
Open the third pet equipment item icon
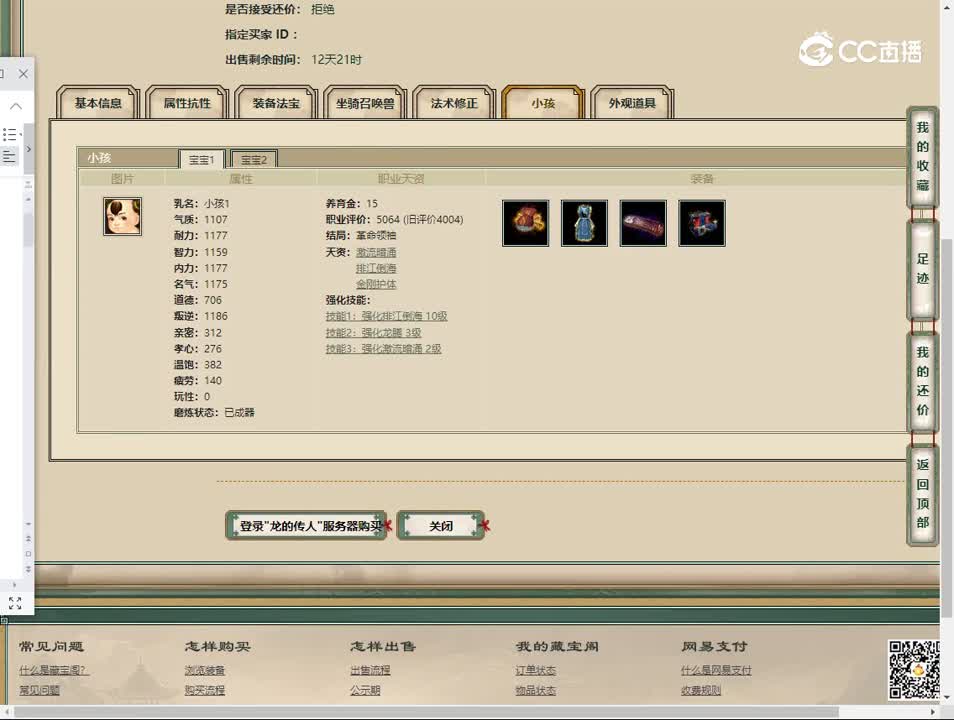tap(643, 222)
